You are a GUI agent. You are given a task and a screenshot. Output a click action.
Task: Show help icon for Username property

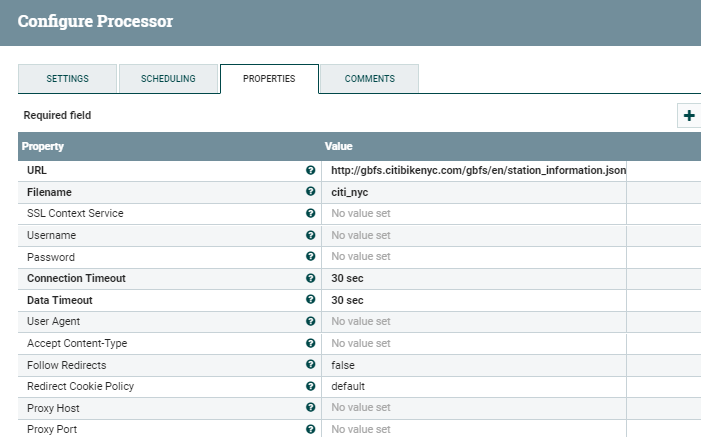click(x=310, y=235)
